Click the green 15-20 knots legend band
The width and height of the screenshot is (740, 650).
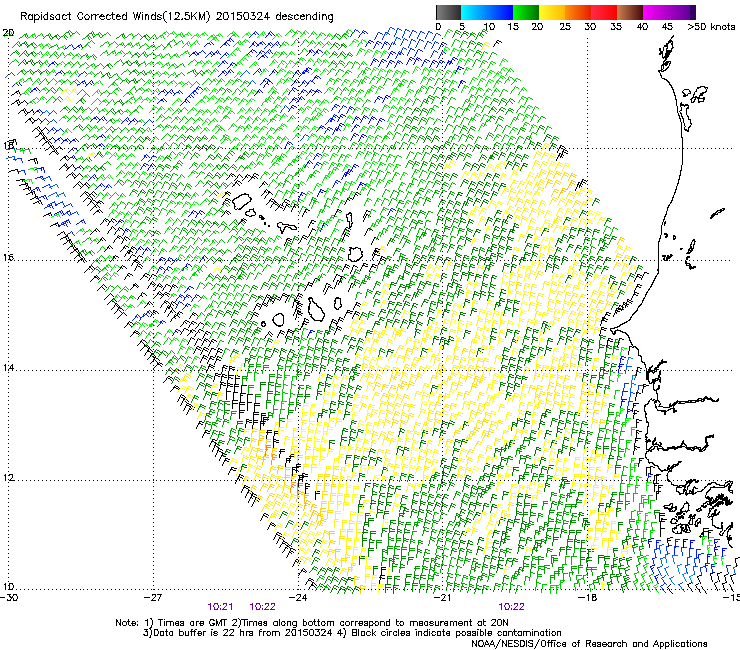[526, 12]
